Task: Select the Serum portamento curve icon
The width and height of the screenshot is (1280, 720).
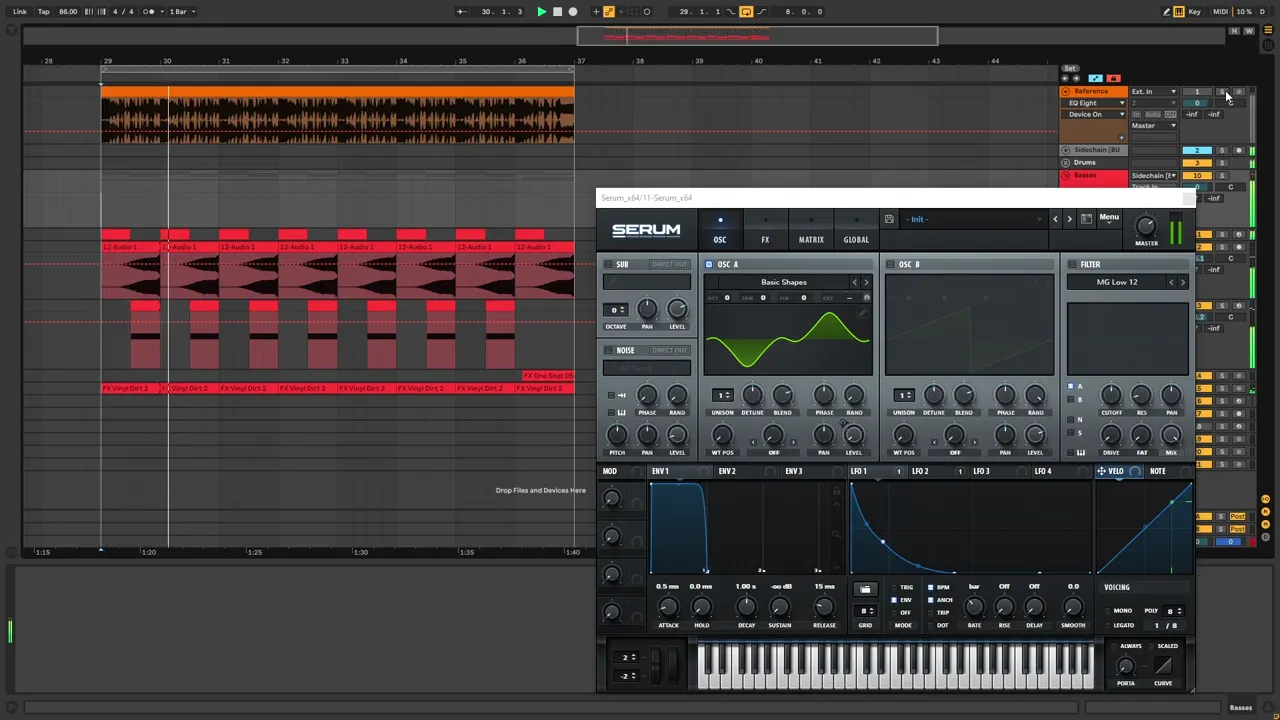Action: click(1163, 667)
